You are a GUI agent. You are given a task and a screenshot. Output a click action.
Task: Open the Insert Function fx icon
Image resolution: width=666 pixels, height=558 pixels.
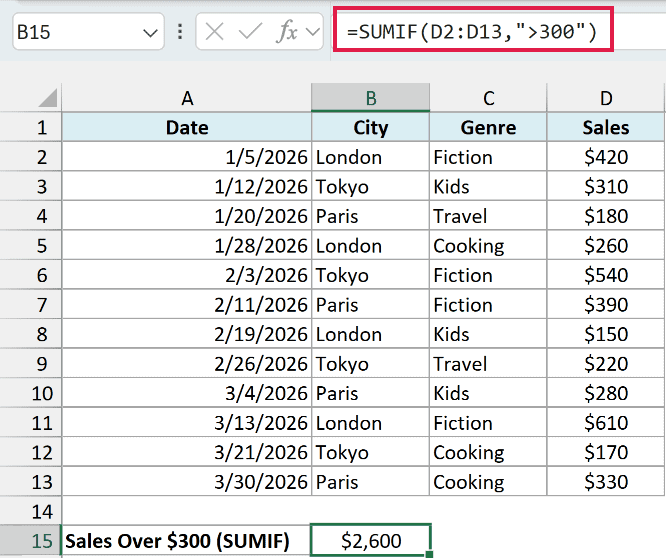[x=287, y=32]
